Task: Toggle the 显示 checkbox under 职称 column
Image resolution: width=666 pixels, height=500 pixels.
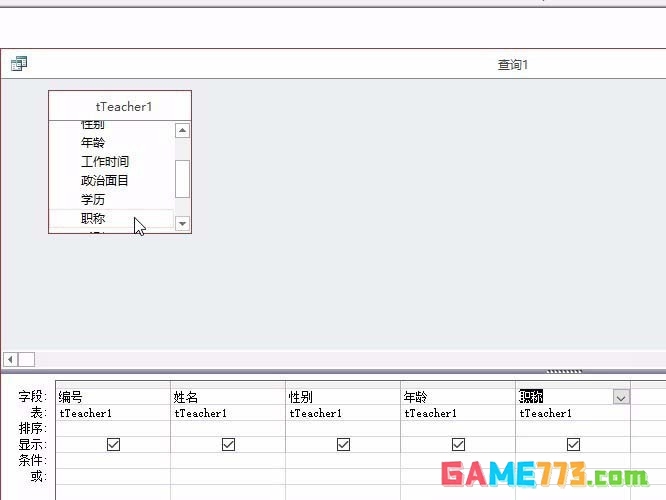Action: (573, 444)
